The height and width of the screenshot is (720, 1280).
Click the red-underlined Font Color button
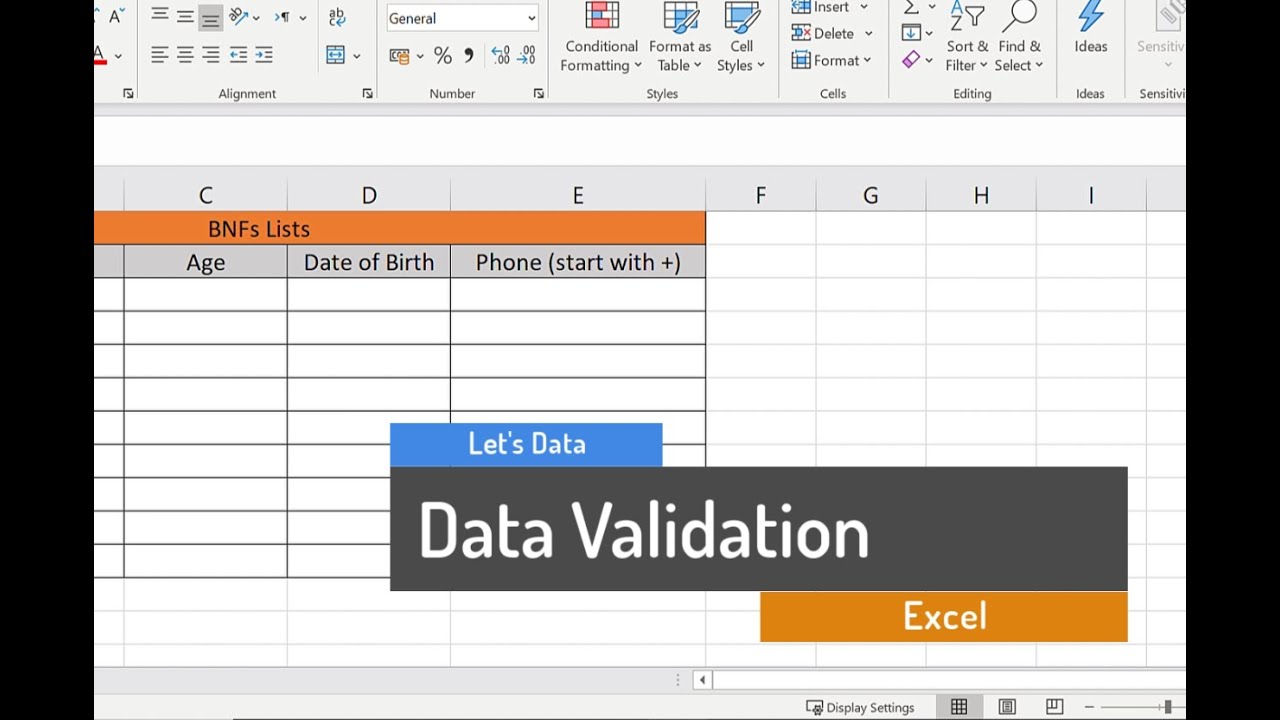[x=100, y=56]
